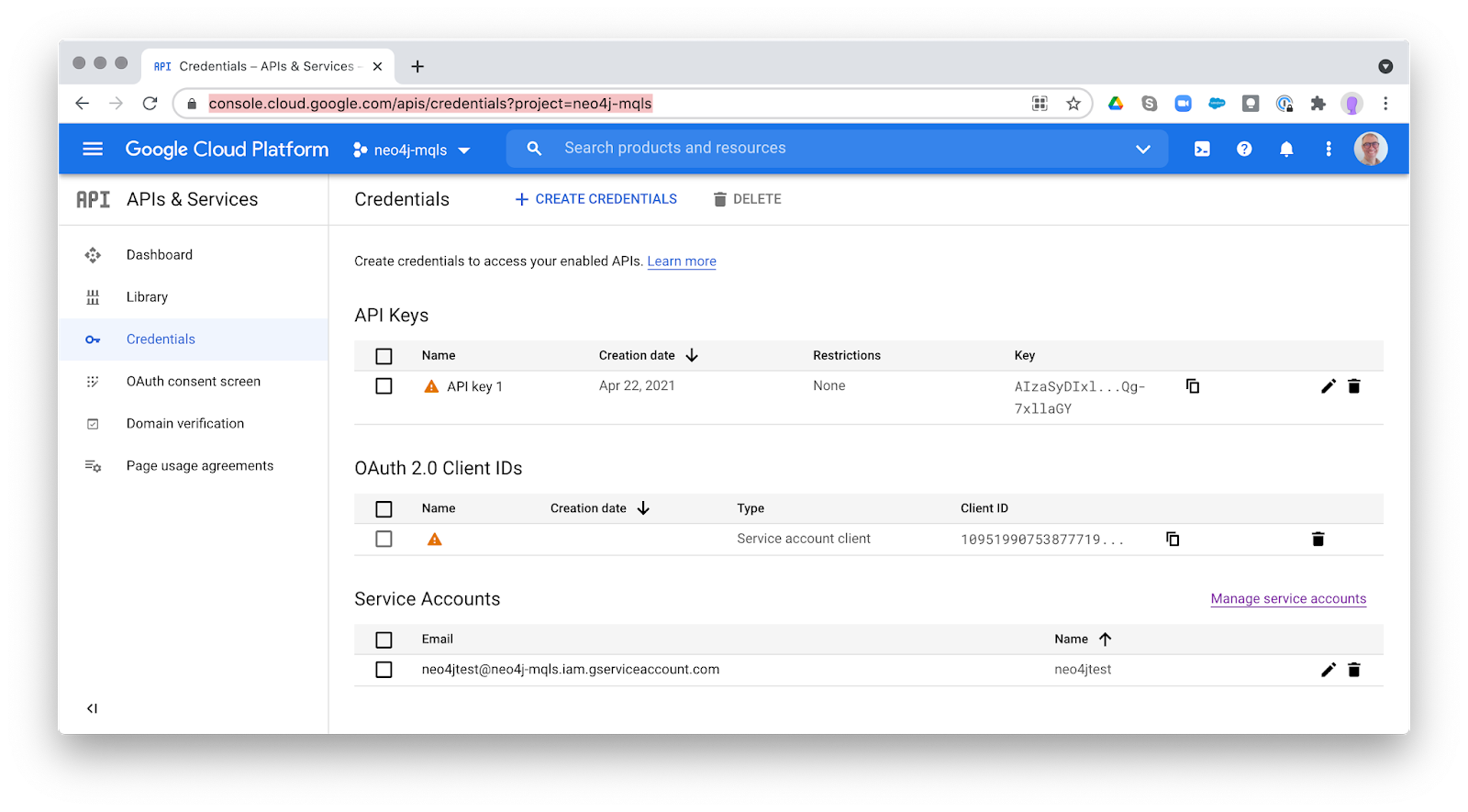Open Library in the sidebar

coord(147,297)
